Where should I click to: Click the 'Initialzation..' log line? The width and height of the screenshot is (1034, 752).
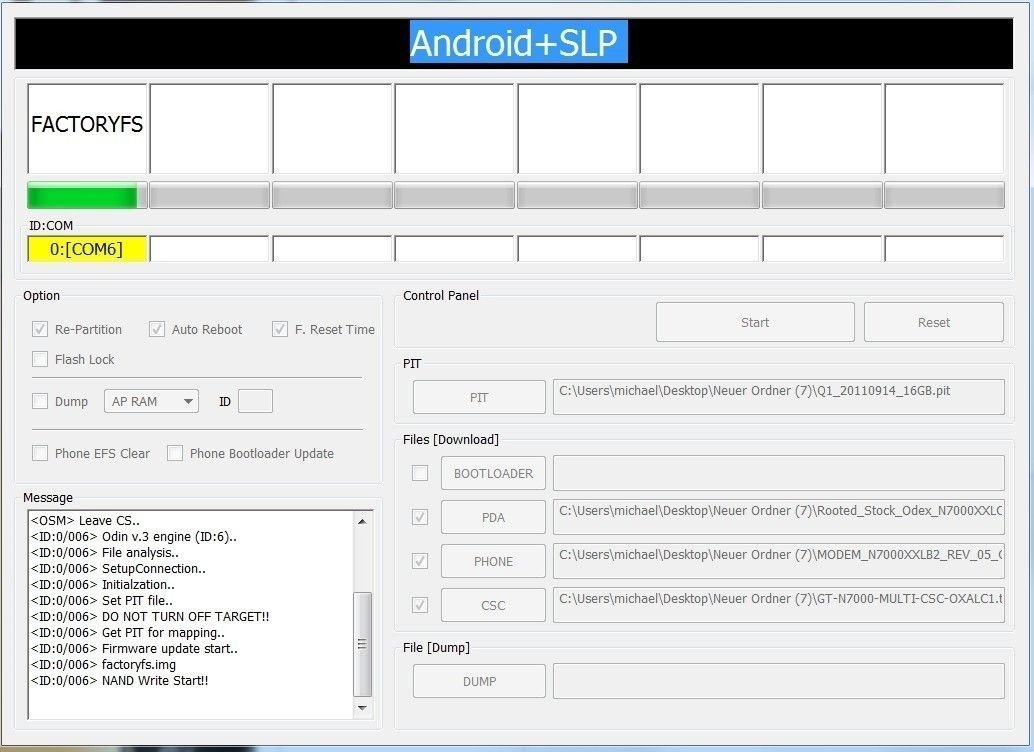103,584
